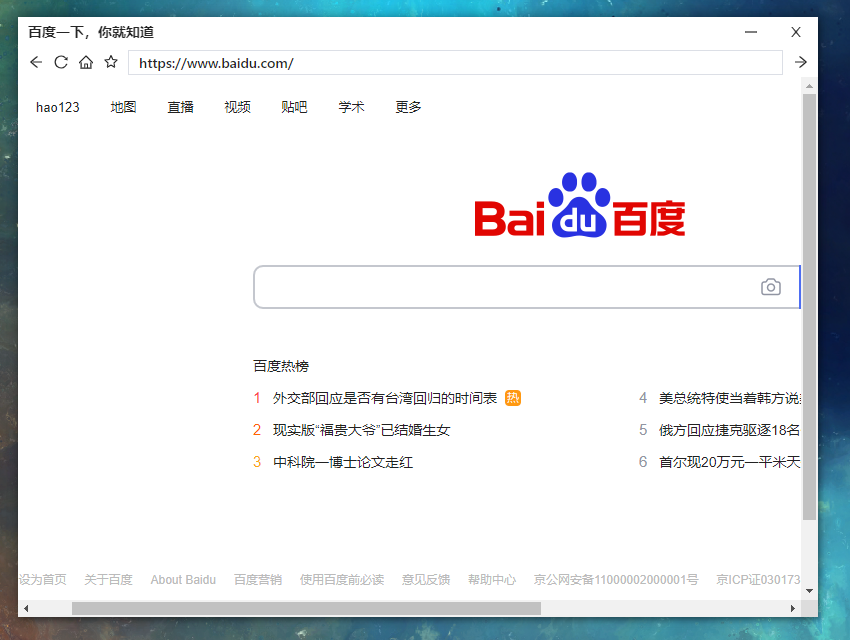Viewport: 850px width, 640px height.
Task: Open 京公网安备11000002000001号 footer link
Action: pyautogui.click(x=616, y=580)
